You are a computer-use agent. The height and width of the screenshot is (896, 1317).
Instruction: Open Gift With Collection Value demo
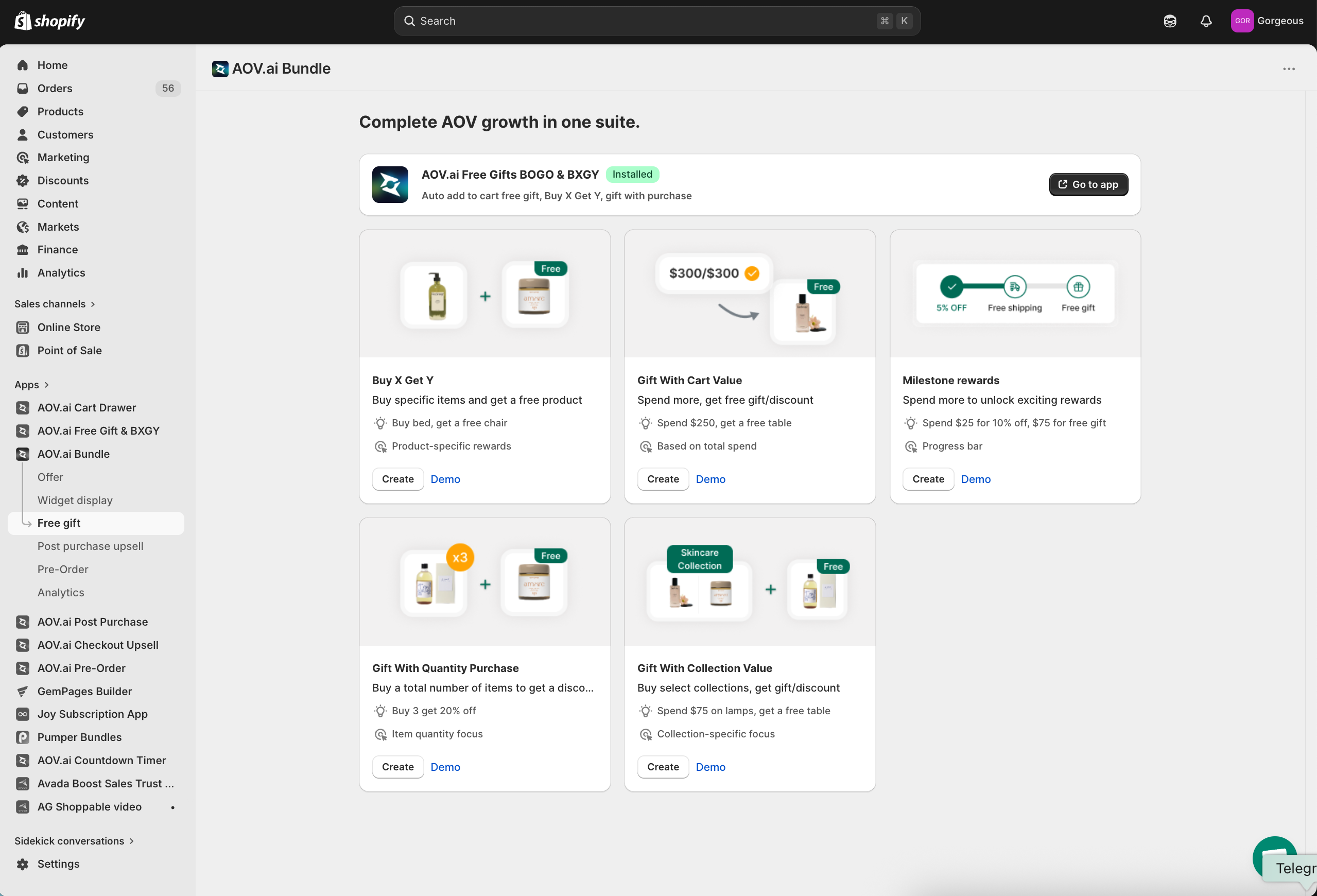tap(711, 767)
